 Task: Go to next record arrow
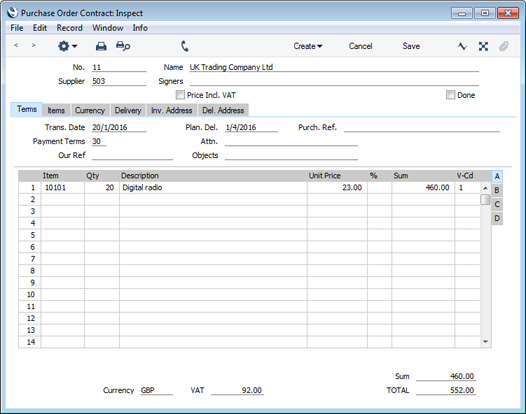pos(33,45)
